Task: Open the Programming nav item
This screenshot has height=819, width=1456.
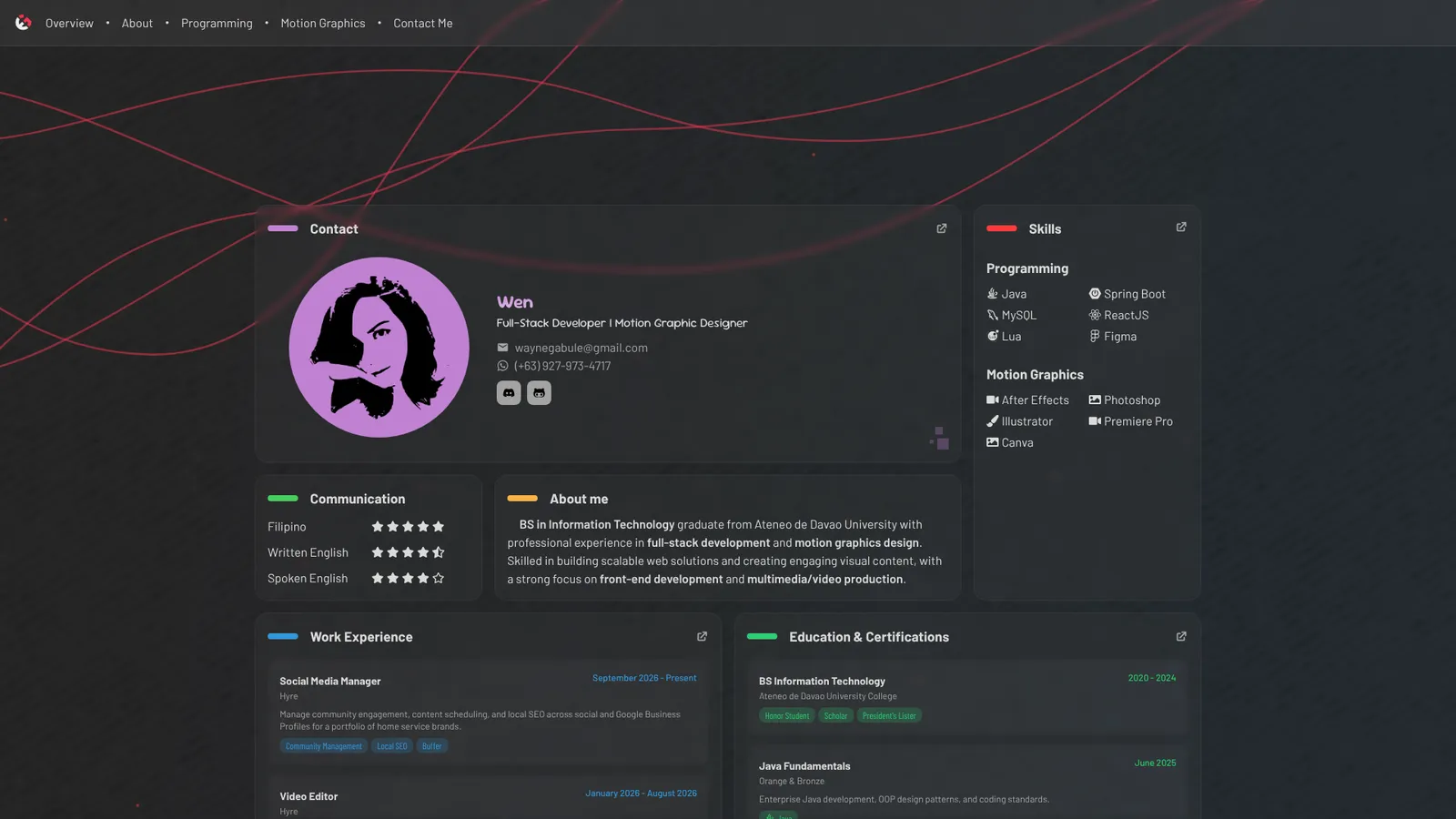Action: (x=217, y=24)
